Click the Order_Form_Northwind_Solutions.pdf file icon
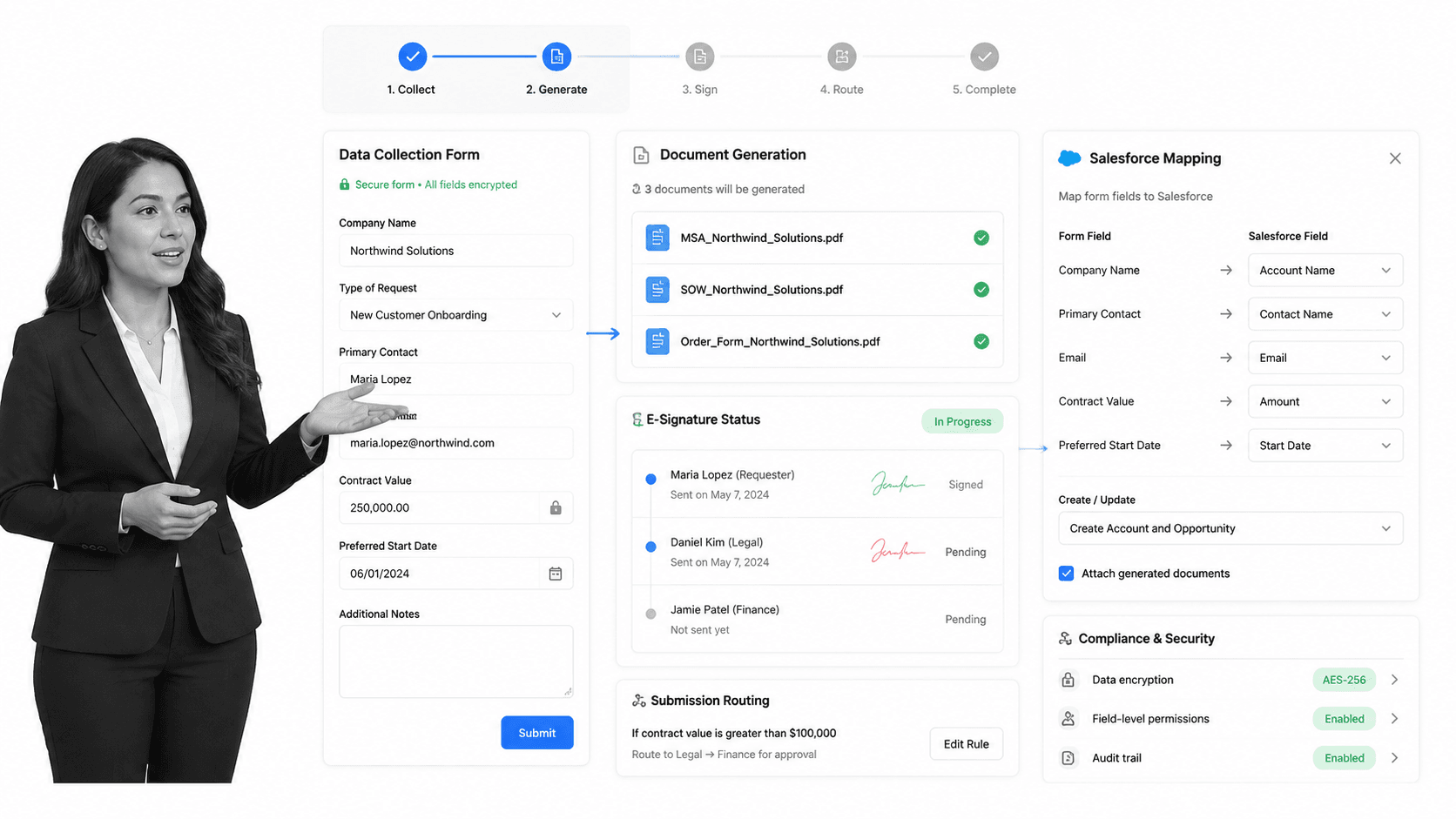The image size is (1456, 819). 657,341
